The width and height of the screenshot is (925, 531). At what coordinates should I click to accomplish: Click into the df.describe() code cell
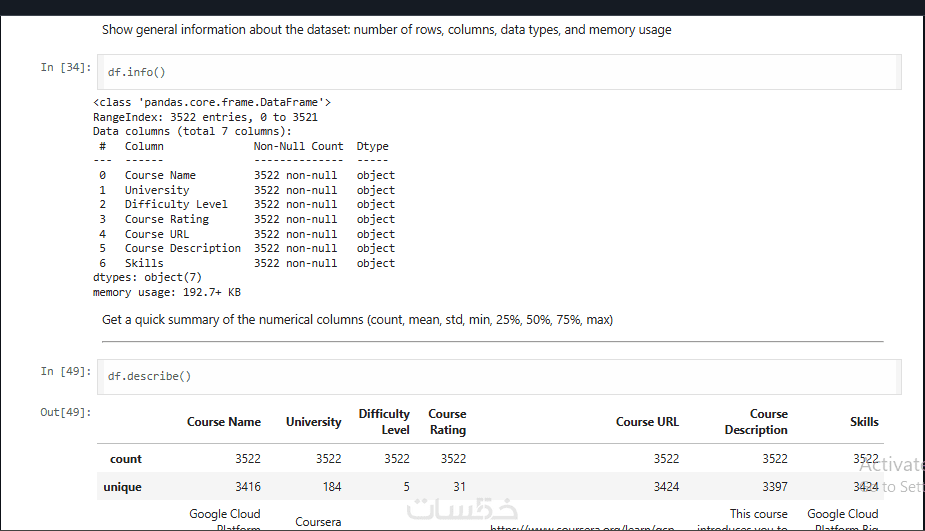500,376
